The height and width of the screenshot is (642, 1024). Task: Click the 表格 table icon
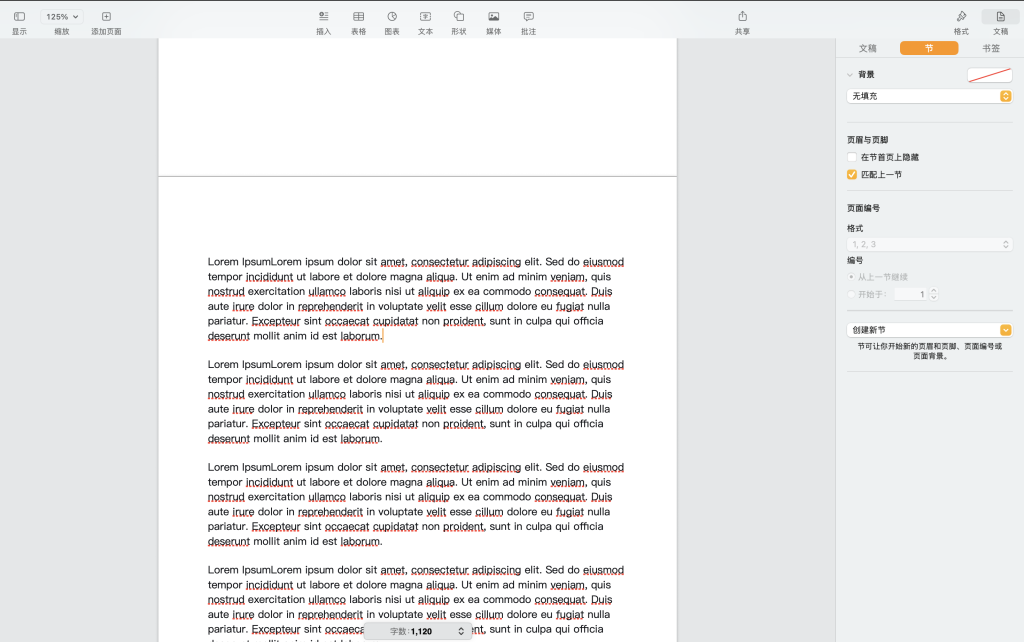tap(359, 16)
